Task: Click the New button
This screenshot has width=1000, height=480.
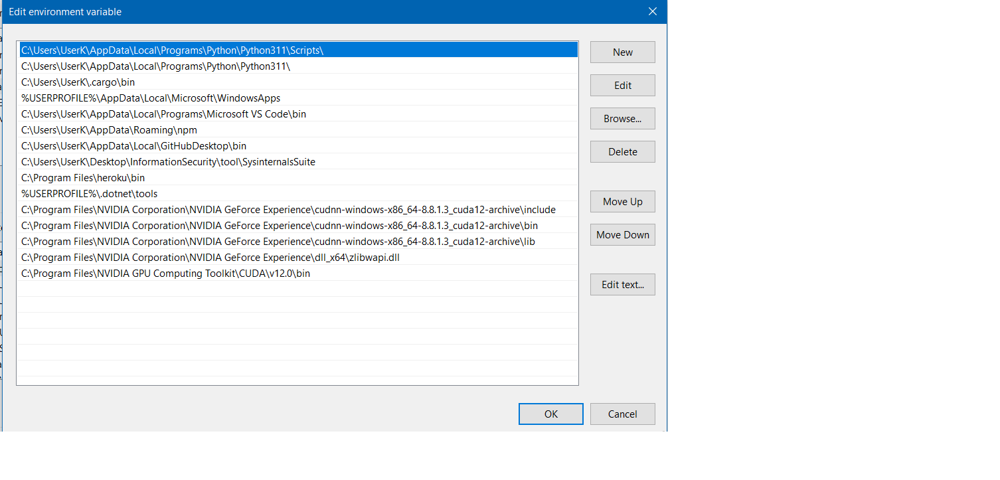Action: (x=622, y=52)
